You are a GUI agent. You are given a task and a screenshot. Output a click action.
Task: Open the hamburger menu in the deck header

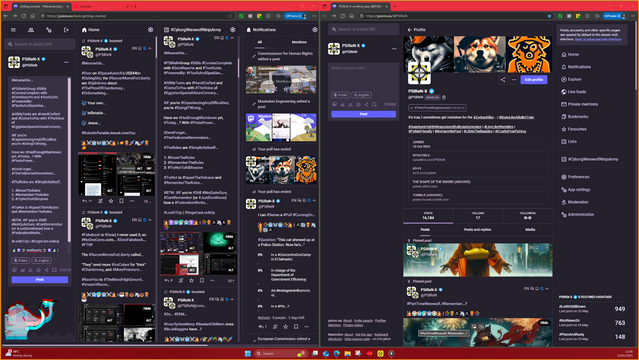click(x=13, y=30)
